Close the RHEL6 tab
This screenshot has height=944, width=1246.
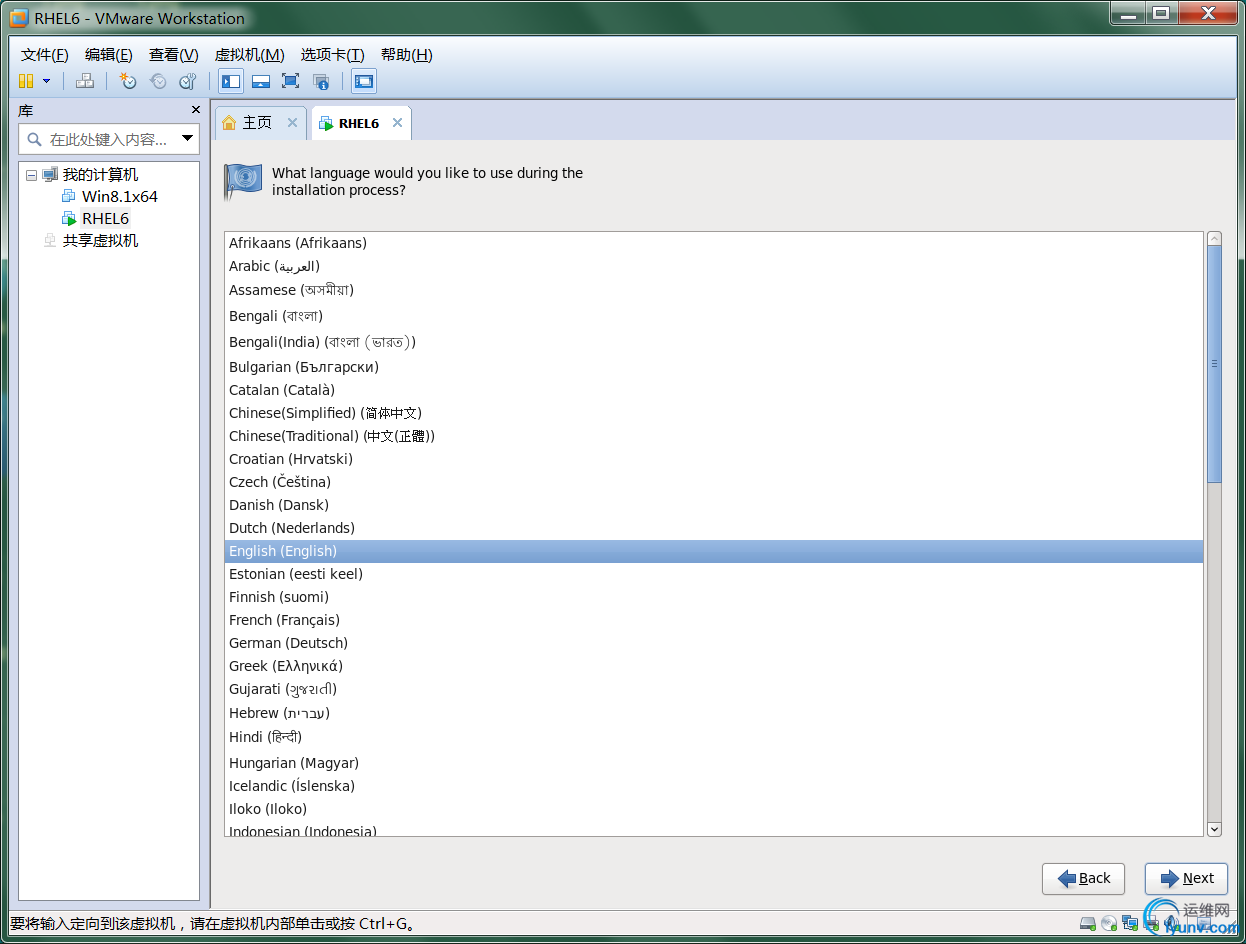(397, 123)
